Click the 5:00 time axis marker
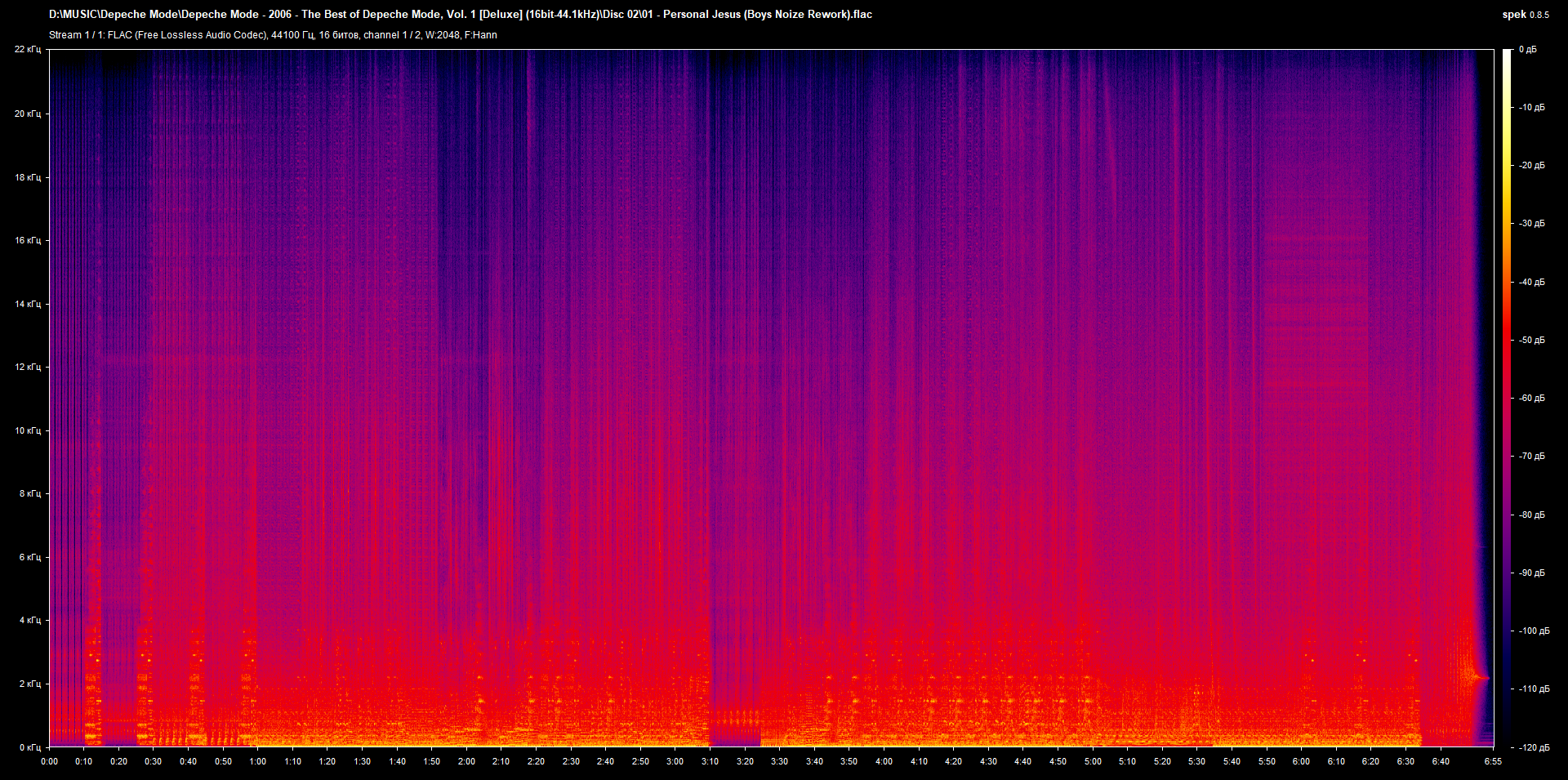 click(1092, 761)
